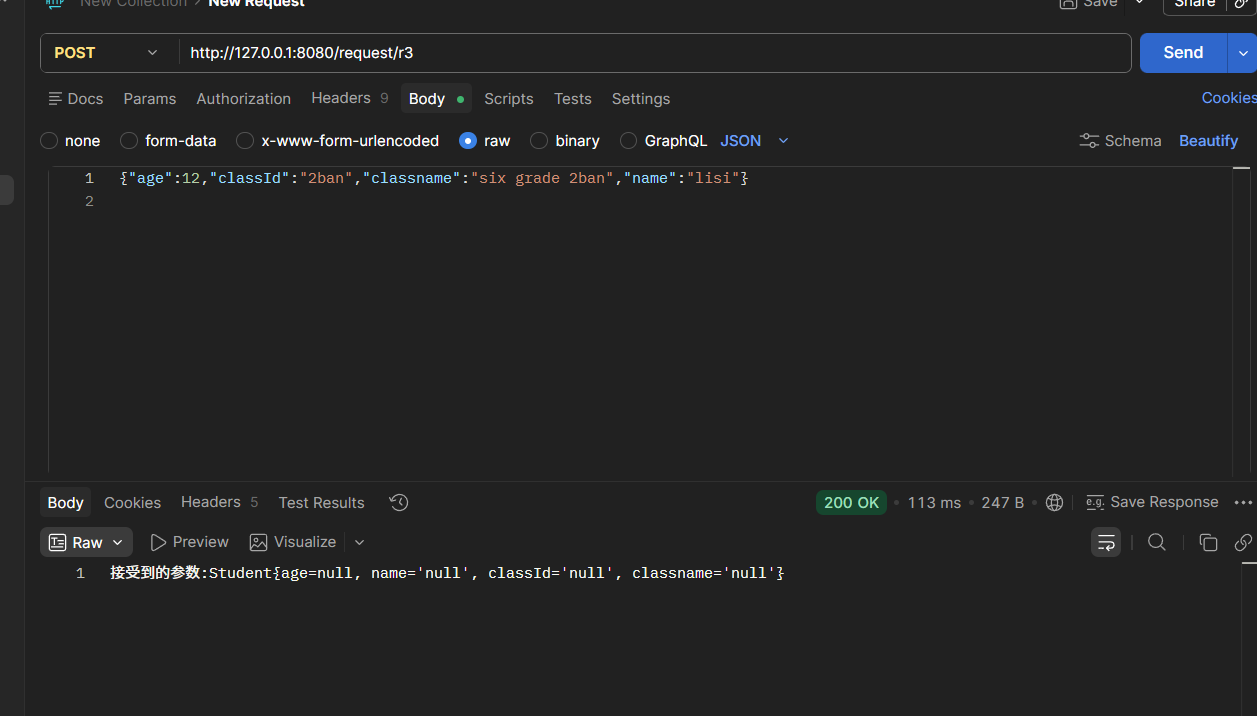This screenshot has height=716, width=1257.
Task: Send the request with the Send button
Action: point(1183,53)
